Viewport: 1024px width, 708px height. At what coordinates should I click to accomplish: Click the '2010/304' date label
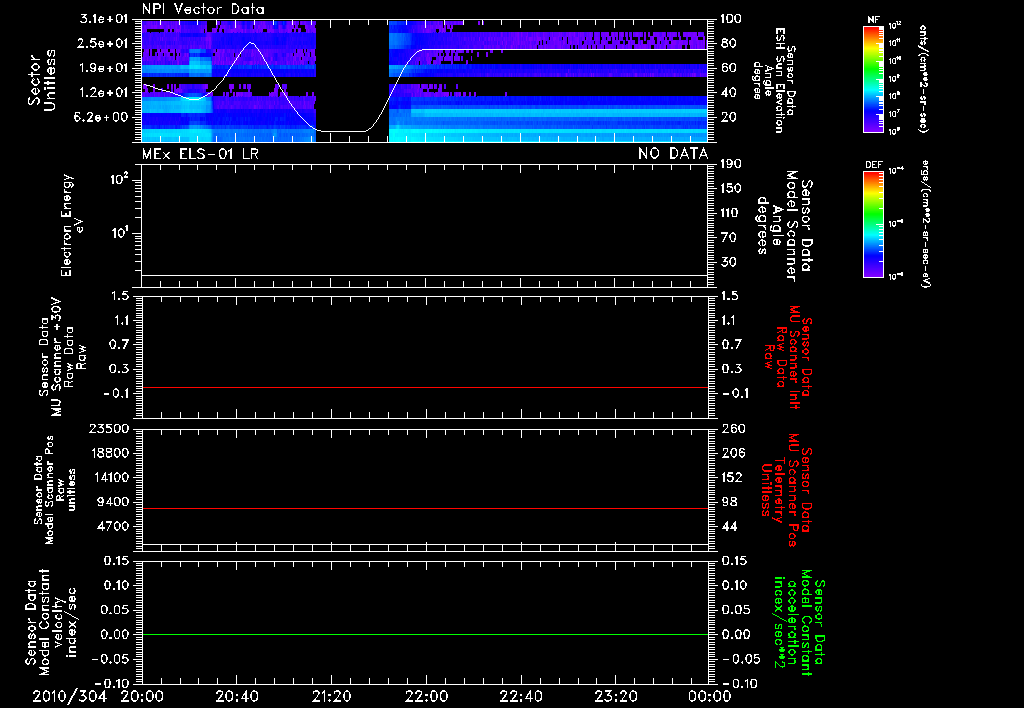click(x=69, y=696)
